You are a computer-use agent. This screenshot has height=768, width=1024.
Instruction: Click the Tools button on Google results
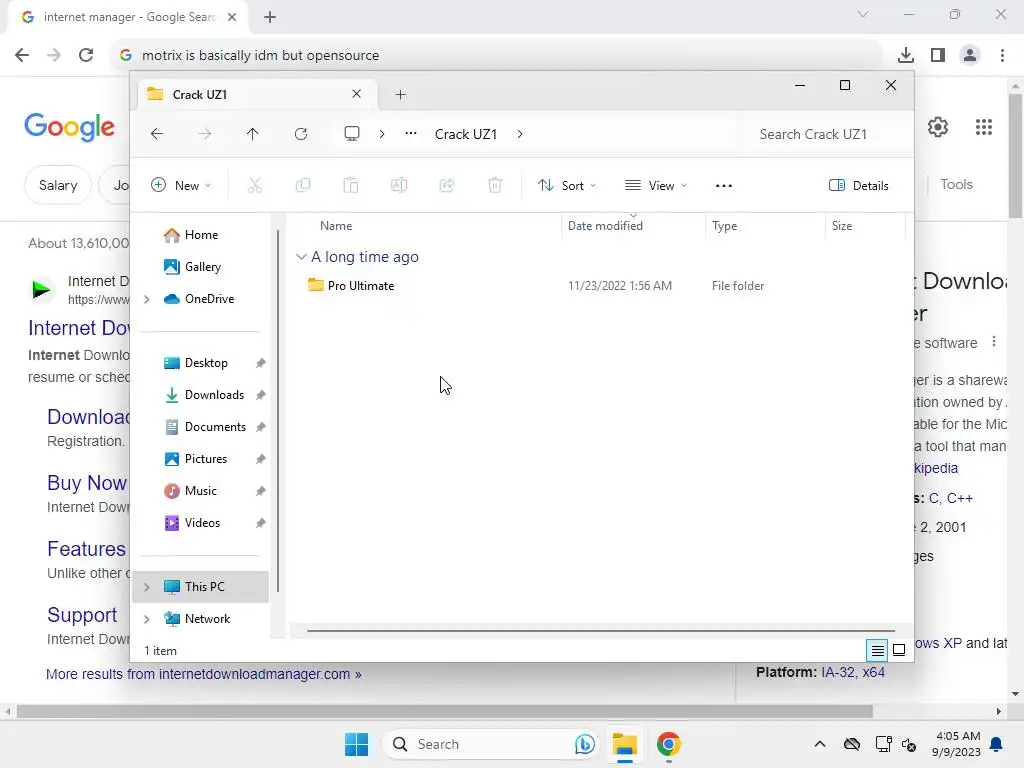[956, 184]
